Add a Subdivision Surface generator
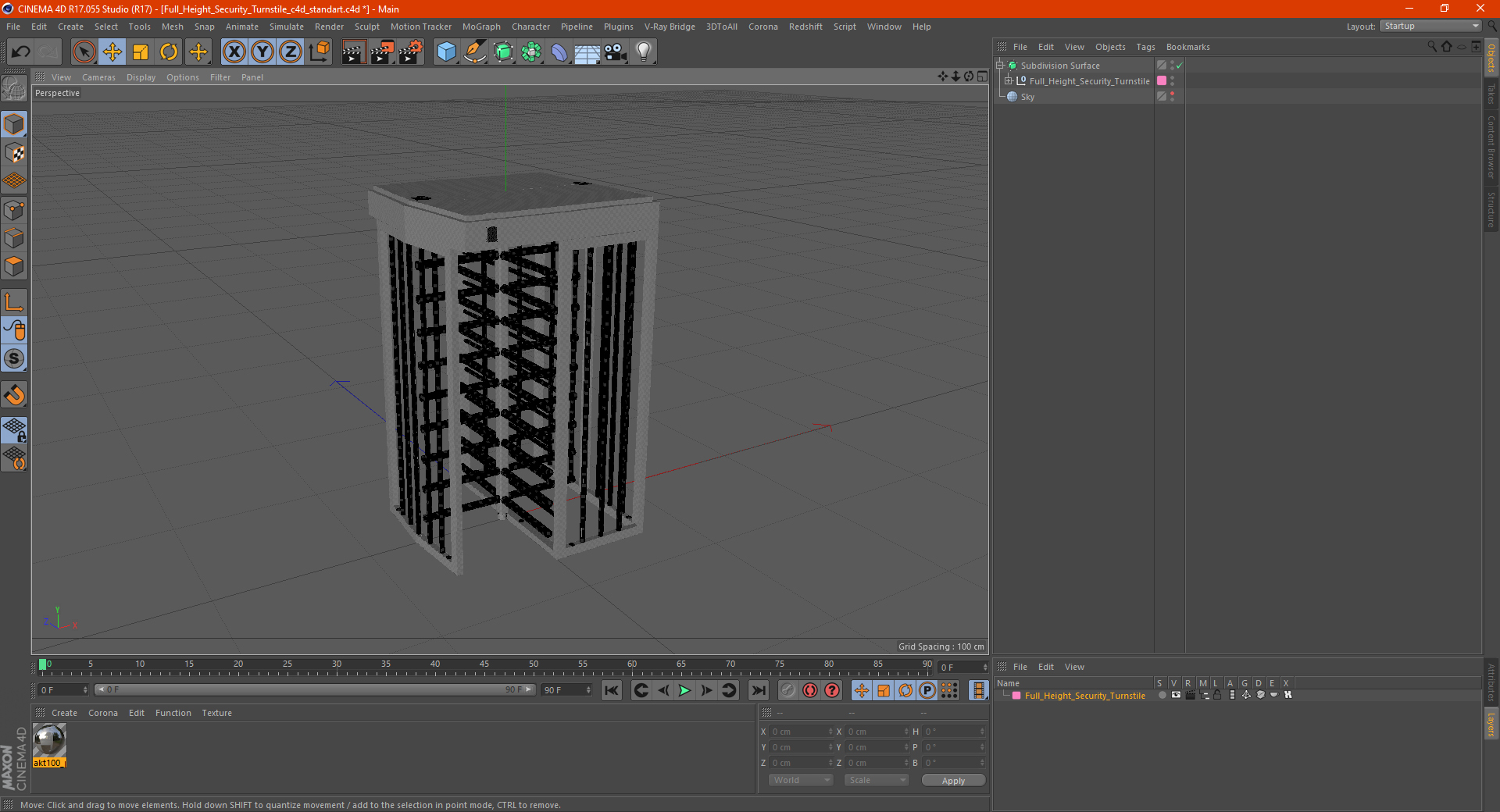This screenshot has width=1500, height=812. tap(503, 52)
